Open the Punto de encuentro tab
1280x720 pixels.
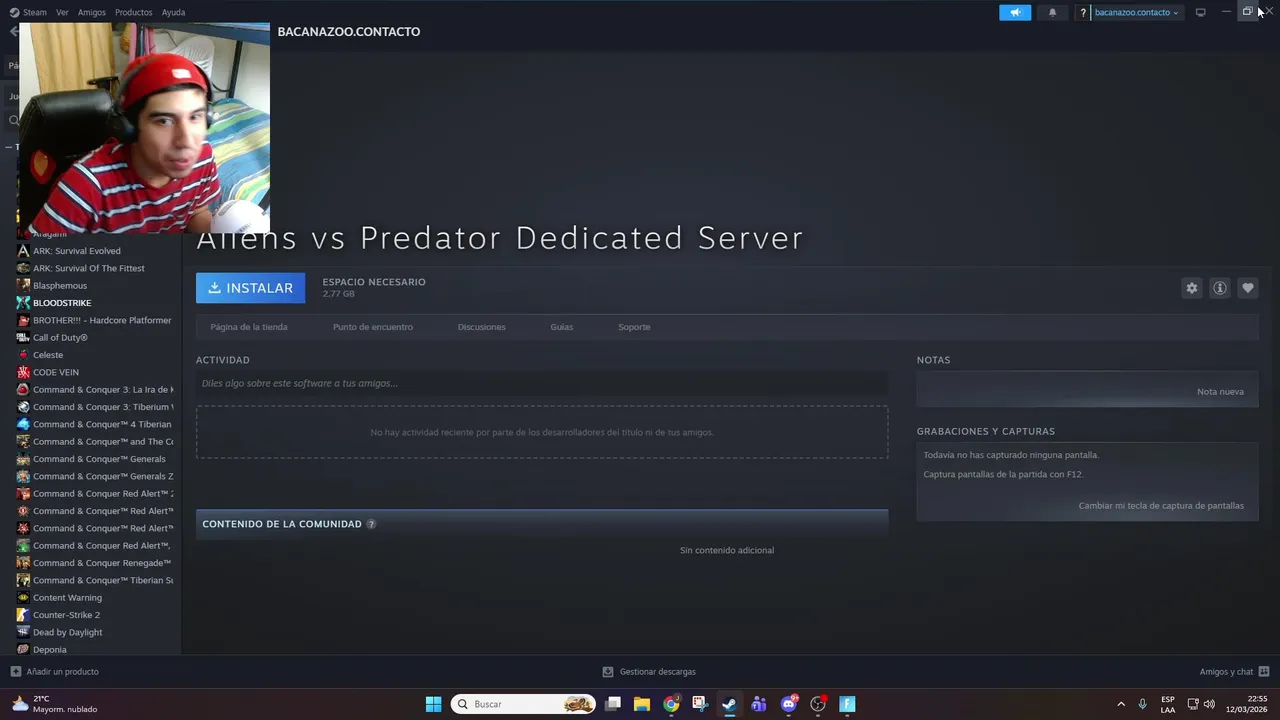click(x=373, y=327)
